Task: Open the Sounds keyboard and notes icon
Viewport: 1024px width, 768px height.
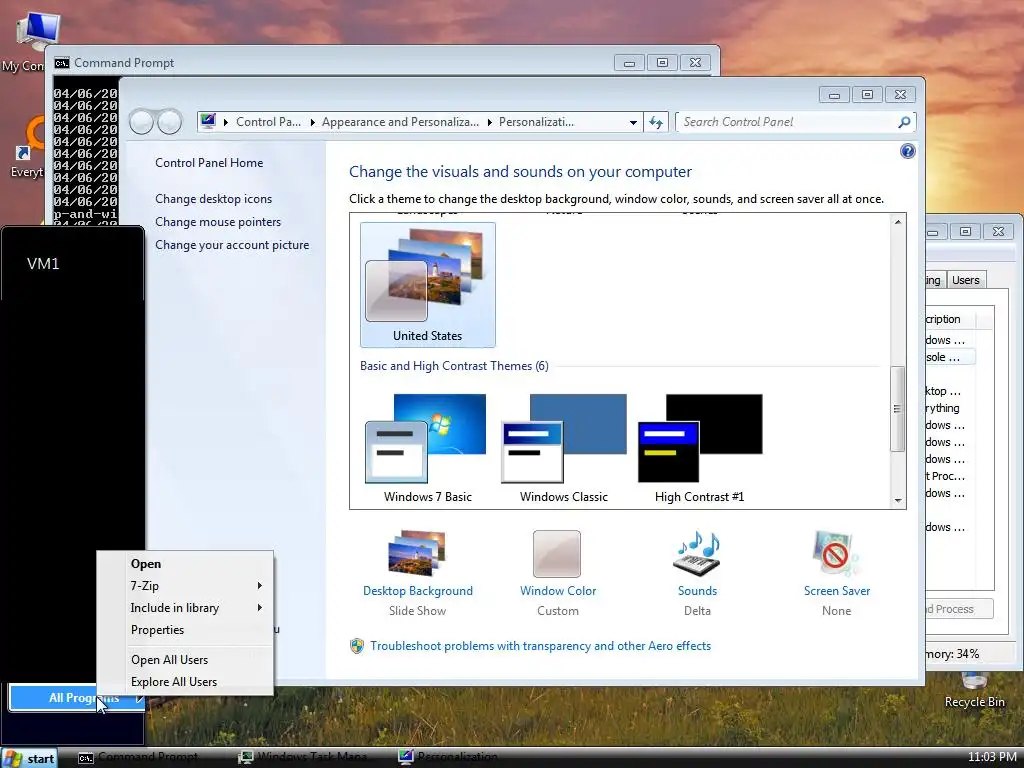Action: coord(697,554)
